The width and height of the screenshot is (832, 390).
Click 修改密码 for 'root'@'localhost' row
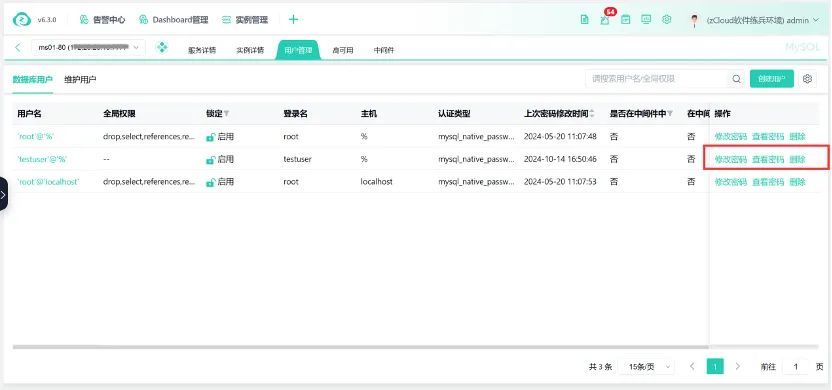click(731, 181)
